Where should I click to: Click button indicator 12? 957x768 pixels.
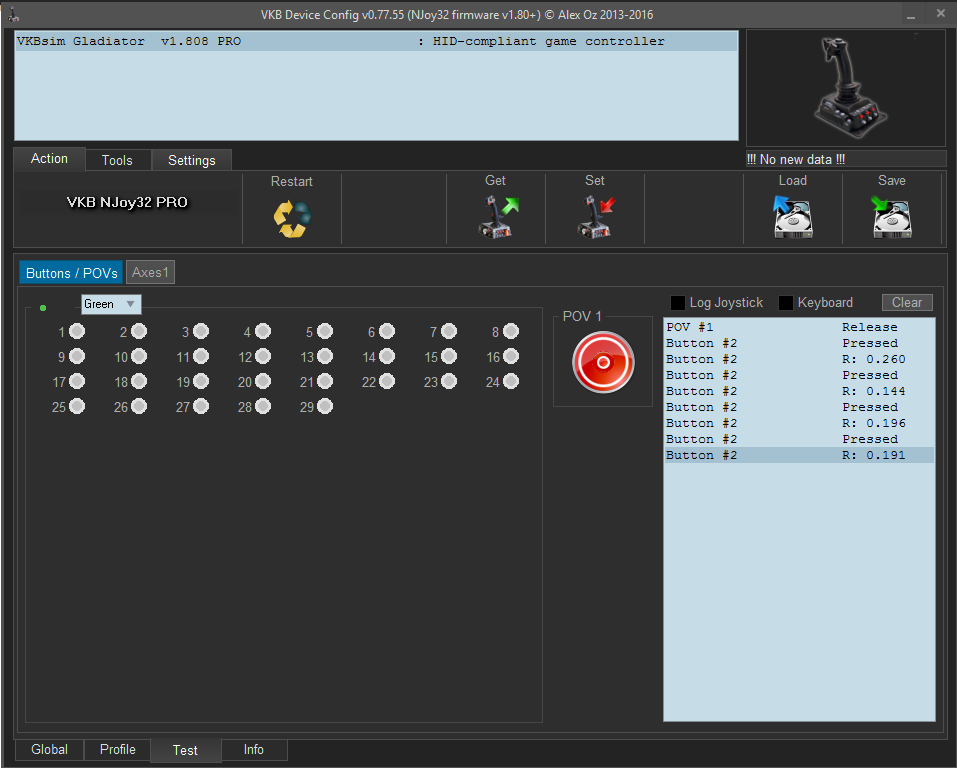click(263, 357)
